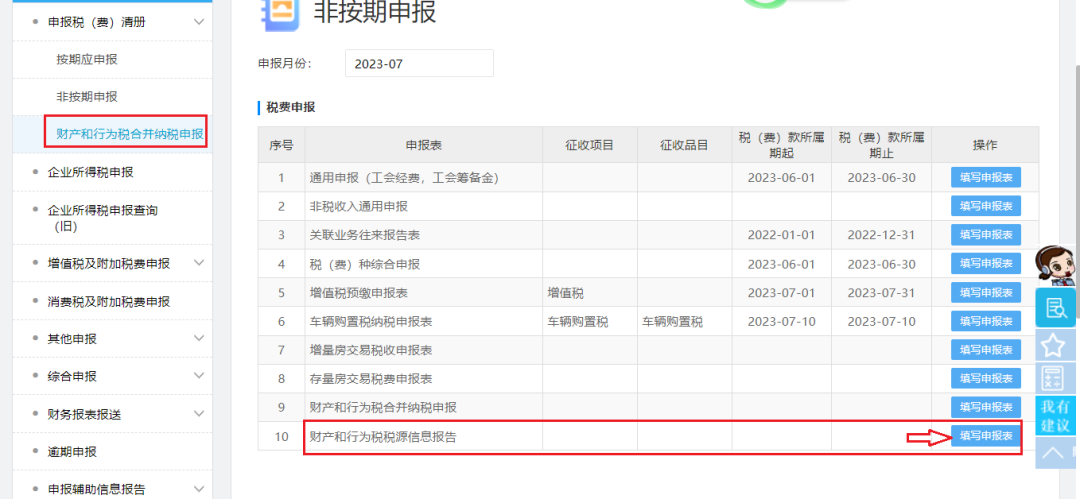Select 财产和行为税合并纳税申报 in the sidebar
The height and width of the screenshot is (499, 1080).
[129, 134]
